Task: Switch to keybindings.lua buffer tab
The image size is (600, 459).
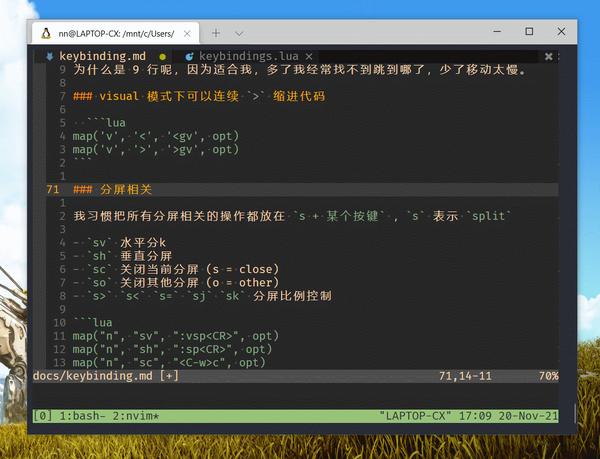Action: [x=249, y=56]
